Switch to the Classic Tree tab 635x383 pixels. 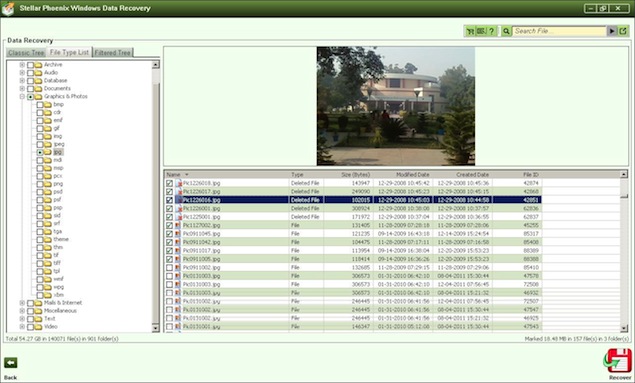click(x=26, y=53)
